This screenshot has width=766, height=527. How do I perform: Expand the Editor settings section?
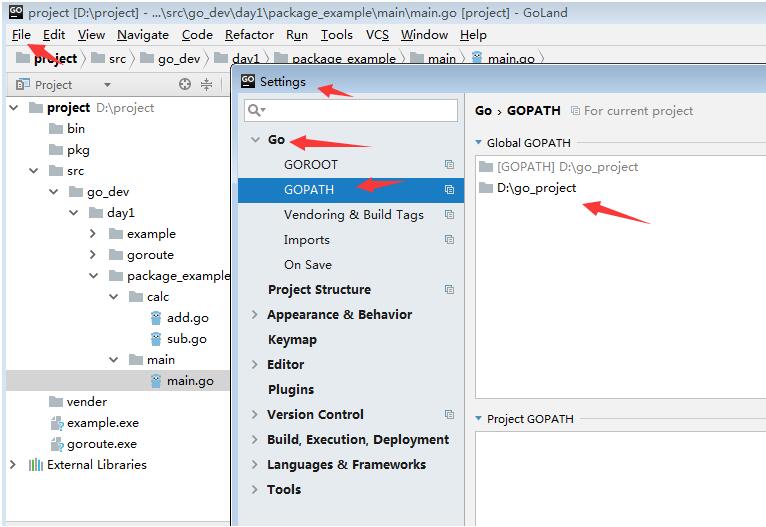click(255, 364)
